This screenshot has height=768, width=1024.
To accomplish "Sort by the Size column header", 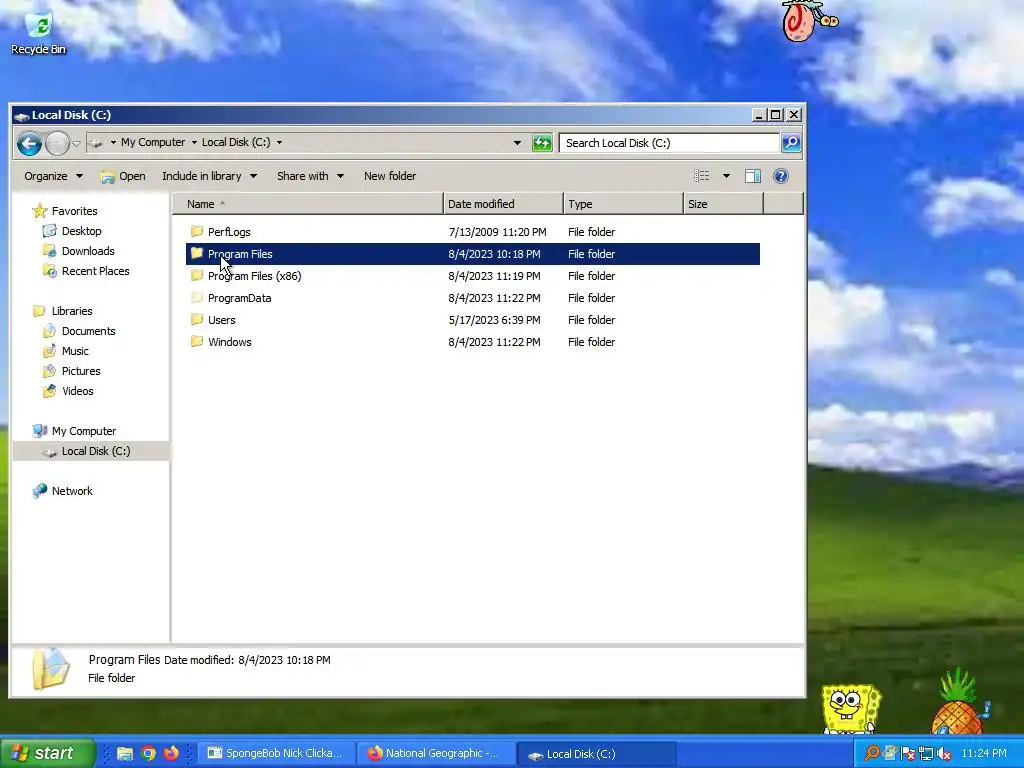I will click(x=724, y=204).
